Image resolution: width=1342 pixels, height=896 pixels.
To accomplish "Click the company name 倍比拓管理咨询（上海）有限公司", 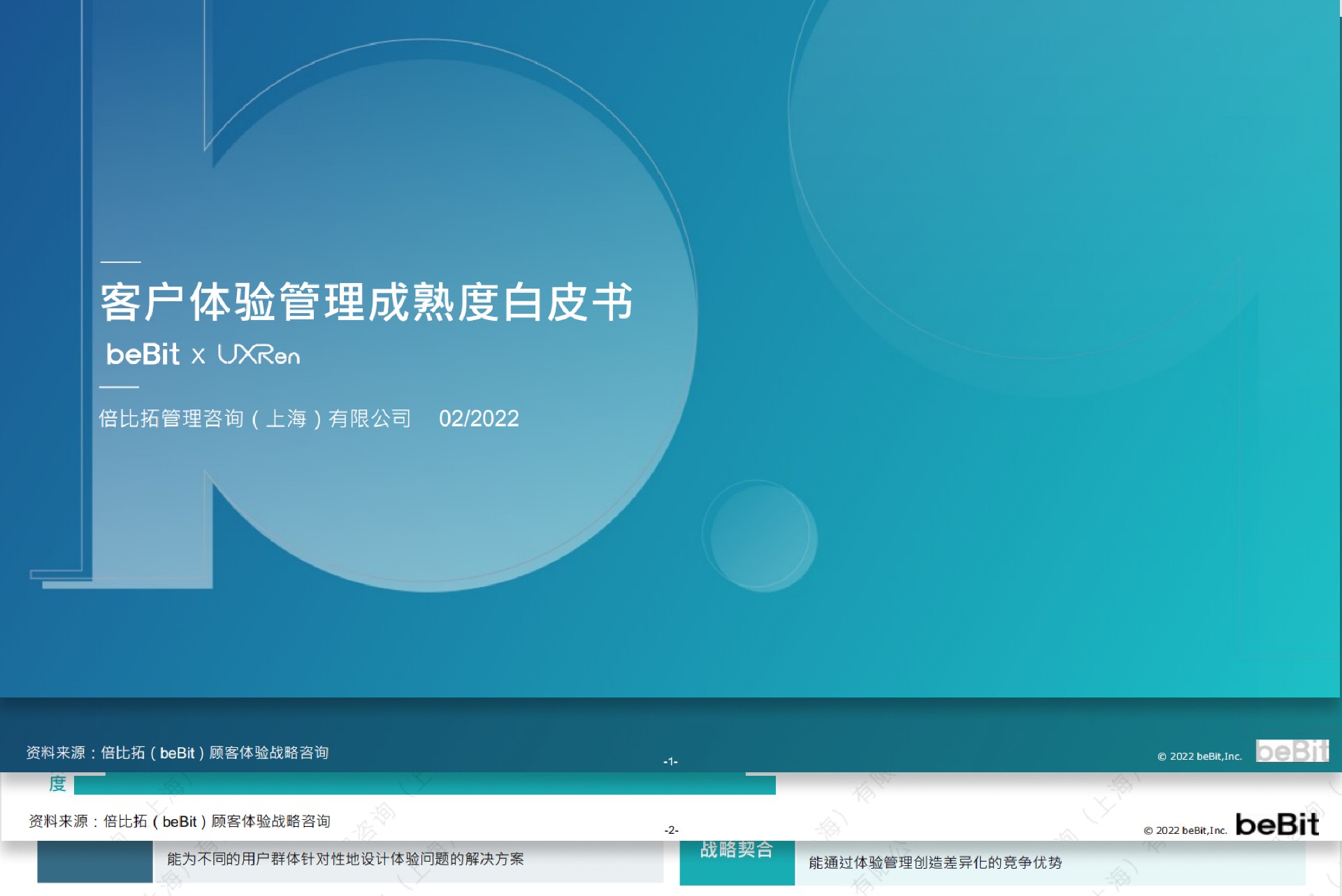I will coord(255,419).
